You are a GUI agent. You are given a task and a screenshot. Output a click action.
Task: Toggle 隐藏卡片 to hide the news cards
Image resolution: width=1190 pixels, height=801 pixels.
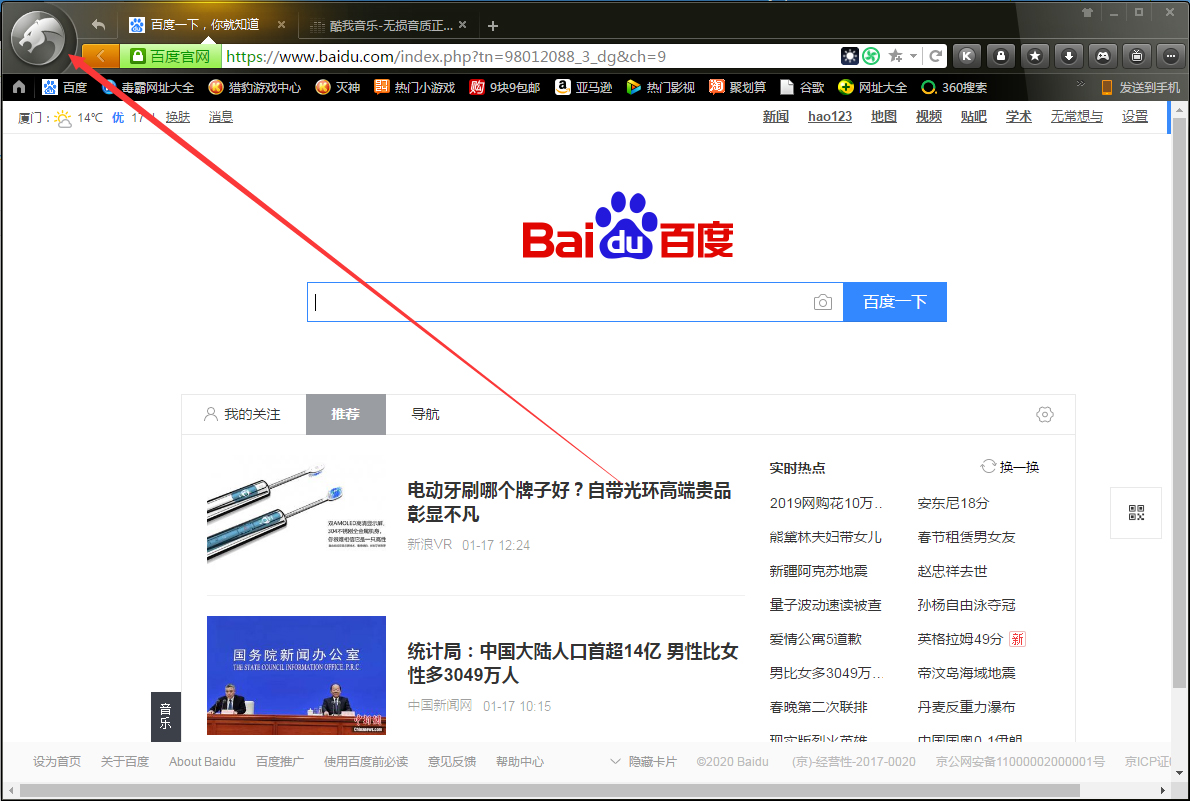coord(653,761)
